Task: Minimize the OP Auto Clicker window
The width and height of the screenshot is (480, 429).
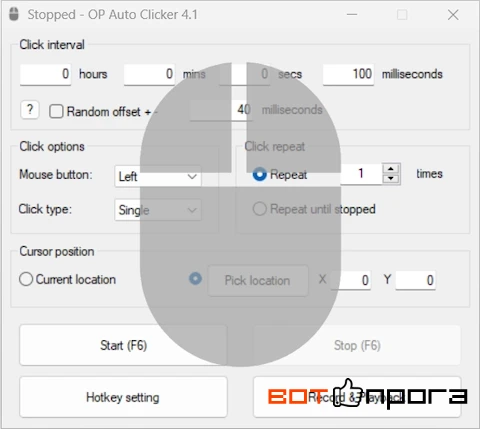Action: click(x=352, y=15)
